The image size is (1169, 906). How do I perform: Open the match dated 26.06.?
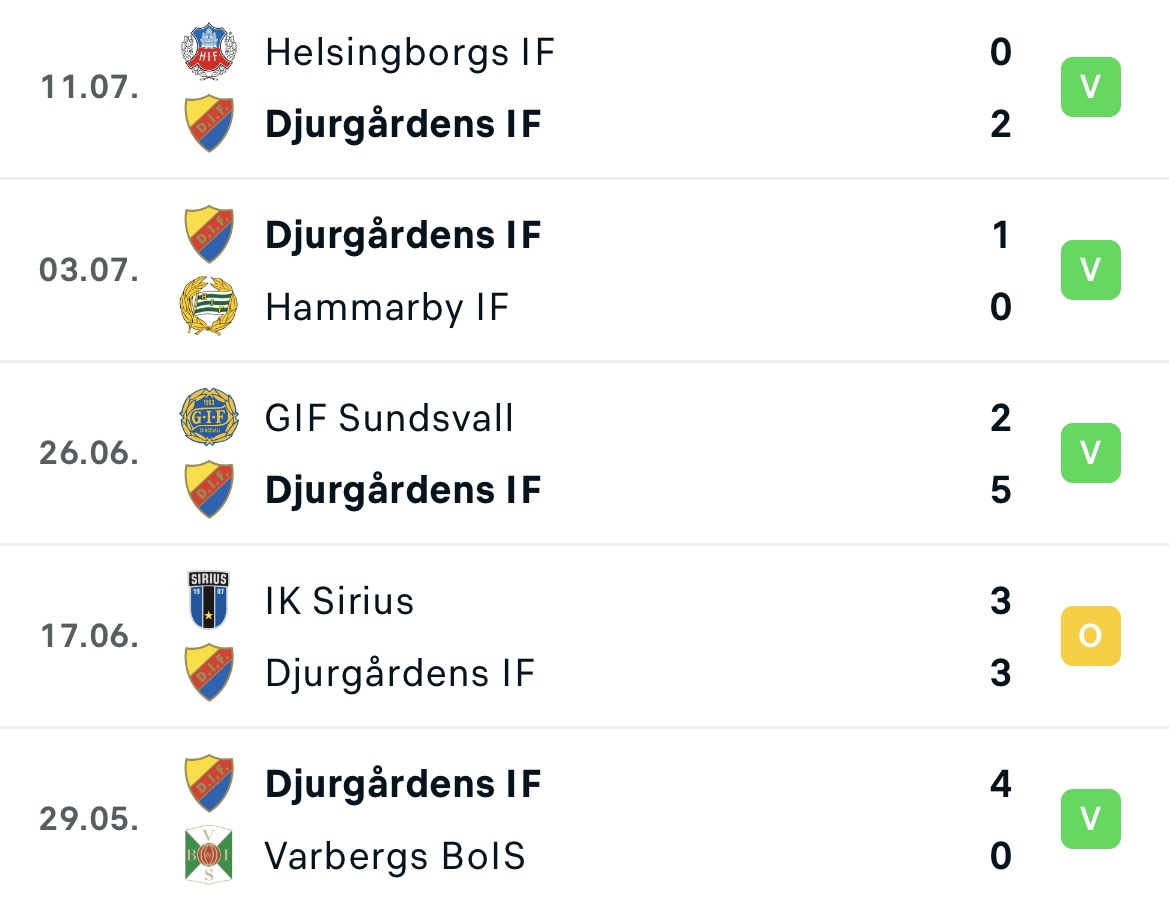584,453
